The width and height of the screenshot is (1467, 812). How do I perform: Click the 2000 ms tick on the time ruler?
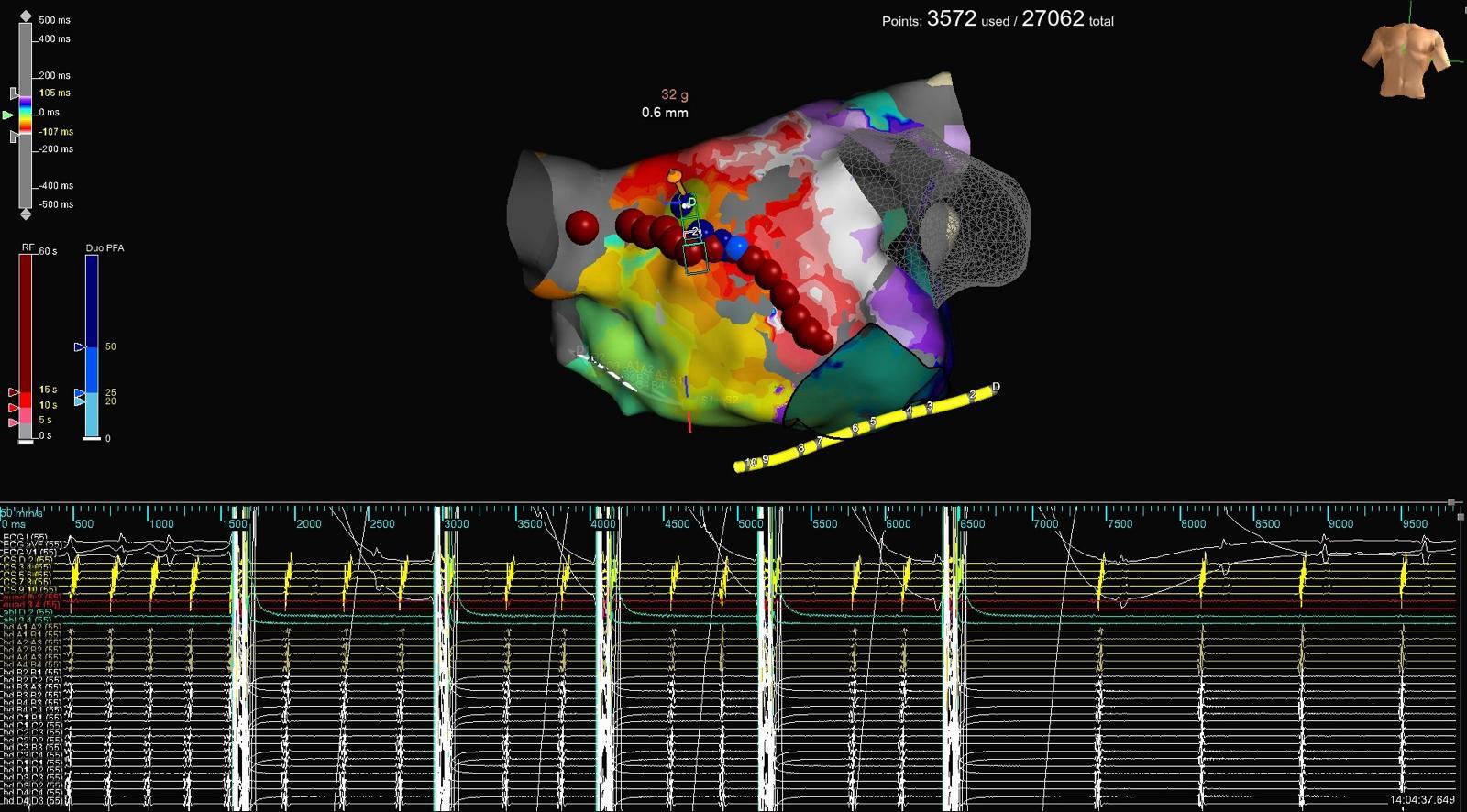pyautogui.click(x=308, y=524)
